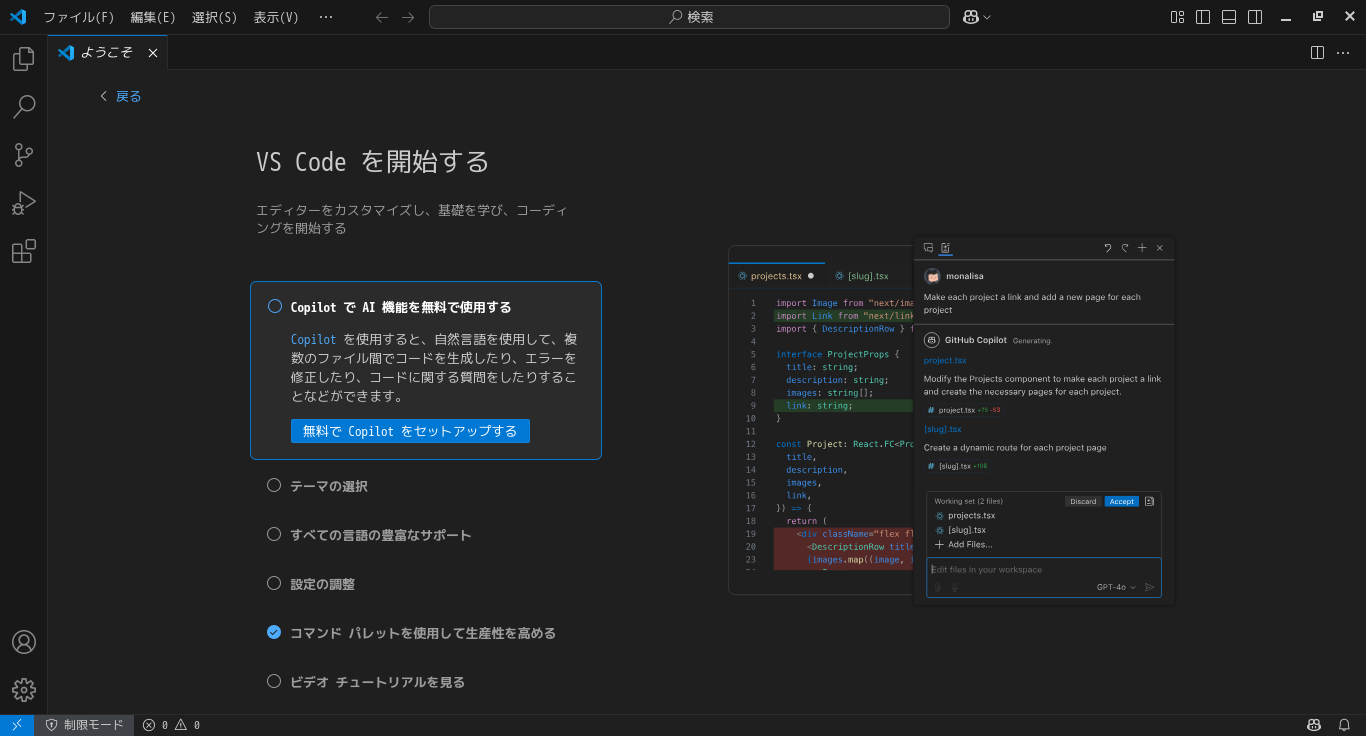This screenshot has height=736, width=1366.
Task: Attach a file with the paperclip icon
Action: click(937, 587)
